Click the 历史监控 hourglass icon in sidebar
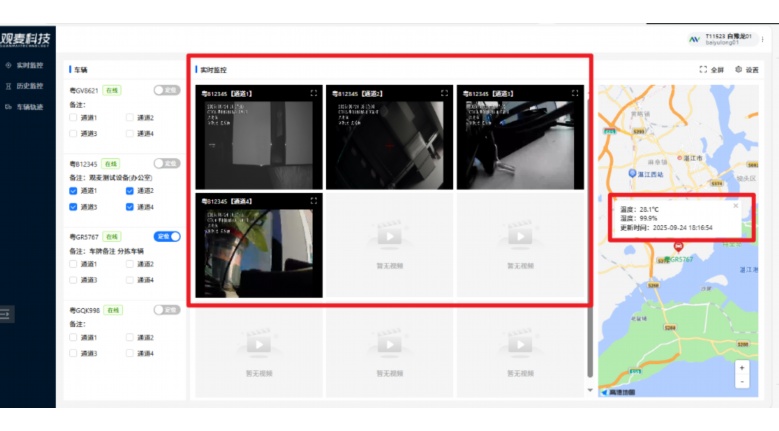Image resolution: width=779 pixels, height=431 pixels. (8, 86)
